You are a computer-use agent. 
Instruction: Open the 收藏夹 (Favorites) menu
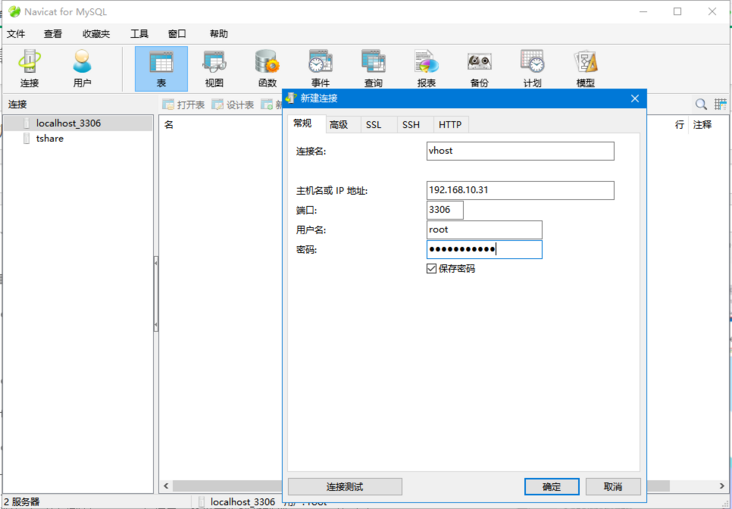(x=96, y=34)
